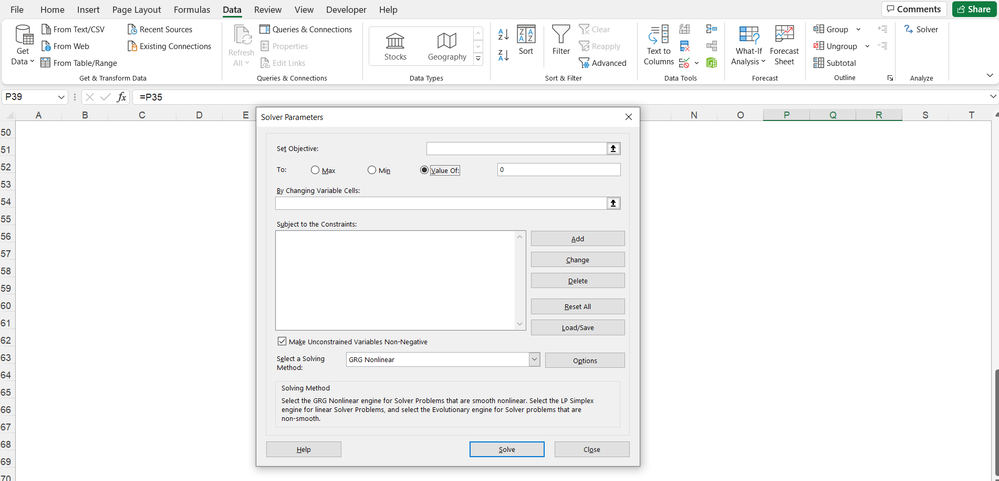This screenshot has height=481, width=999.
Task: Select the Value Of radio option
Action: [424, 170]
